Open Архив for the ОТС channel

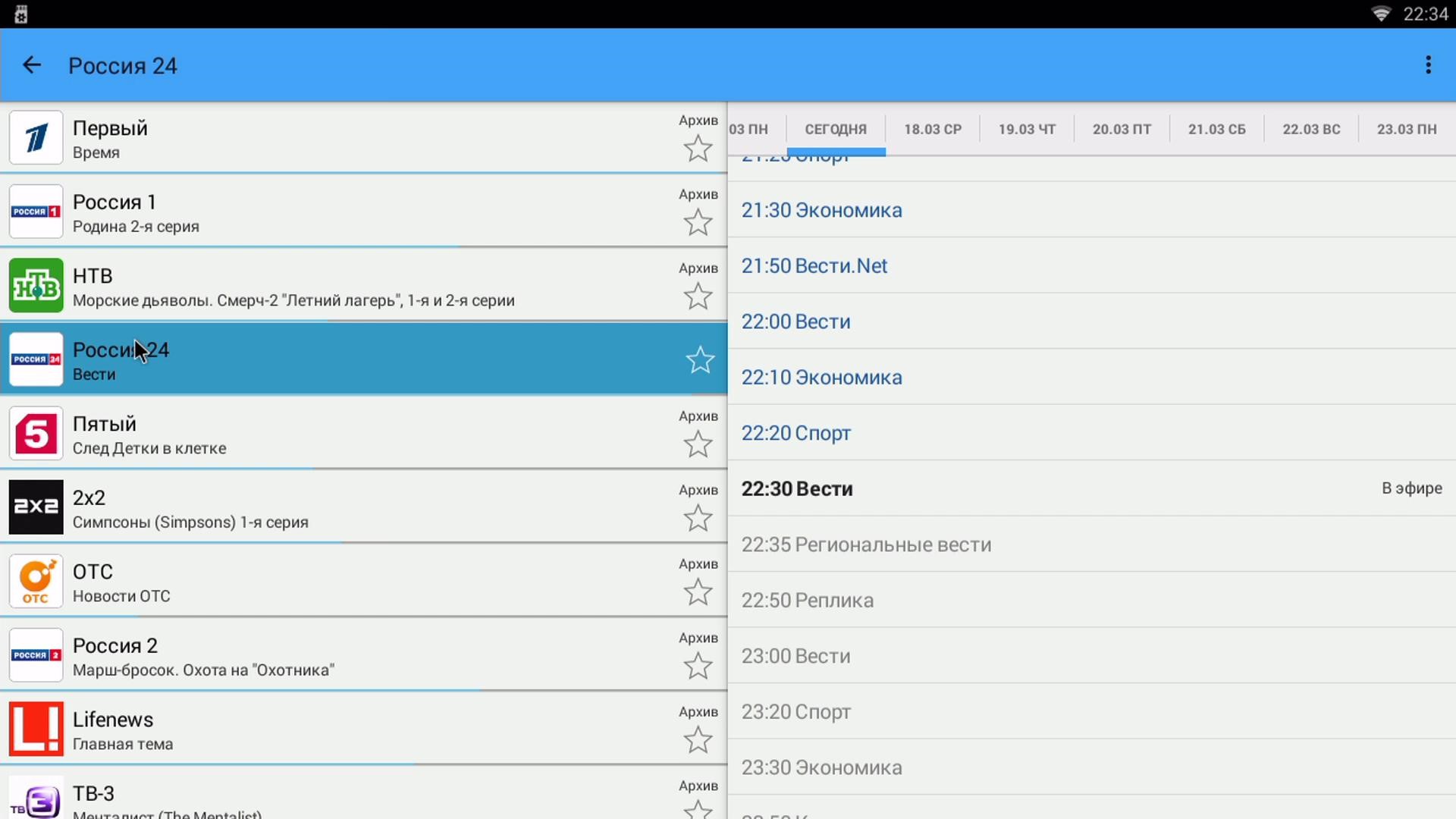[698, 564]
